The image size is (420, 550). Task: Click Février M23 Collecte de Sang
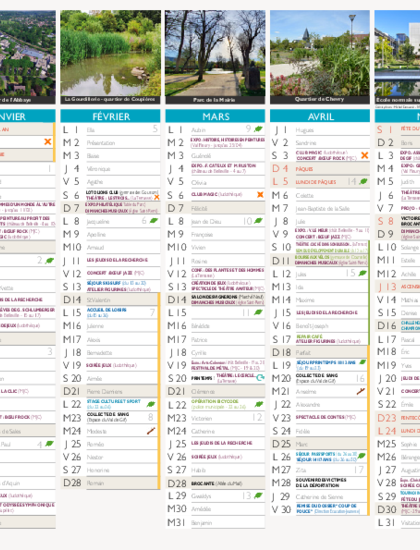coord(108,417)
